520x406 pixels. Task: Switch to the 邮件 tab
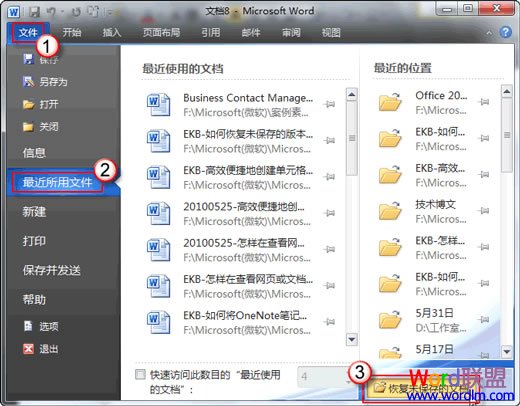point(251,32)
